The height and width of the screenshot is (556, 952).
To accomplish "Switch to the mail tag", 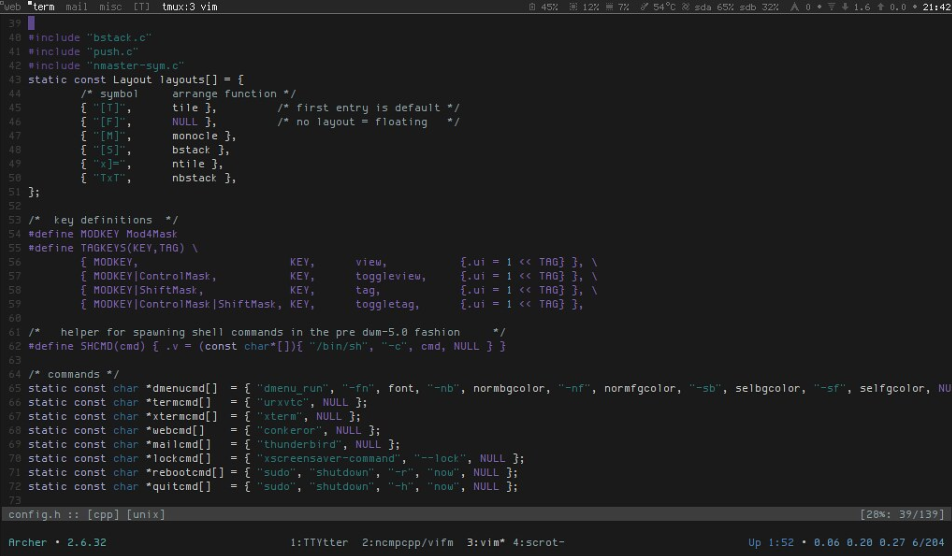I will tap(76, 7).
